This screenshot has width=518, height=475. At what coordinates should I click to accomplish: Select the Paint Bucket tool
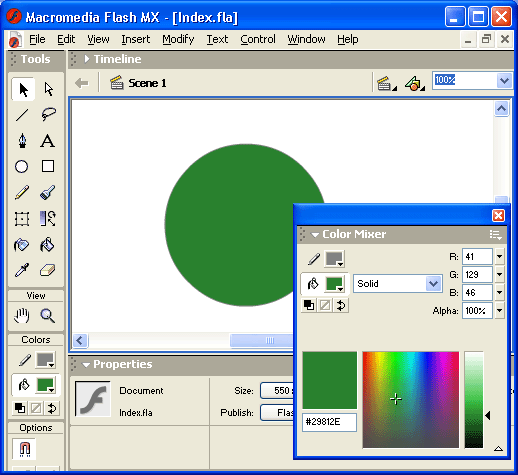pos(48,245)
